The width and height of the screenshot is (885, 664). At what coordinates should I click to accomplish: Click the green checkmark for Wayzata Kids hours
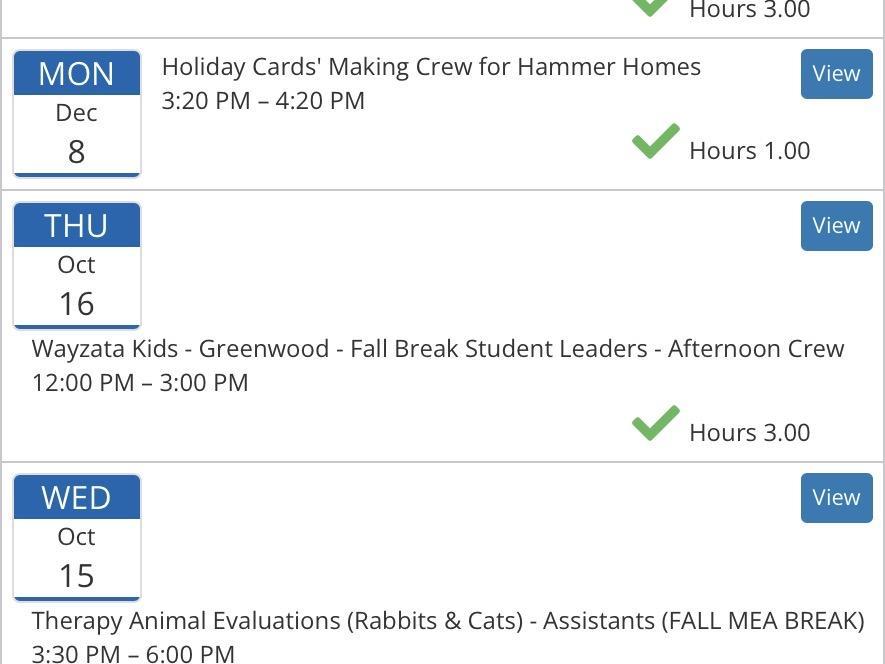655,424
